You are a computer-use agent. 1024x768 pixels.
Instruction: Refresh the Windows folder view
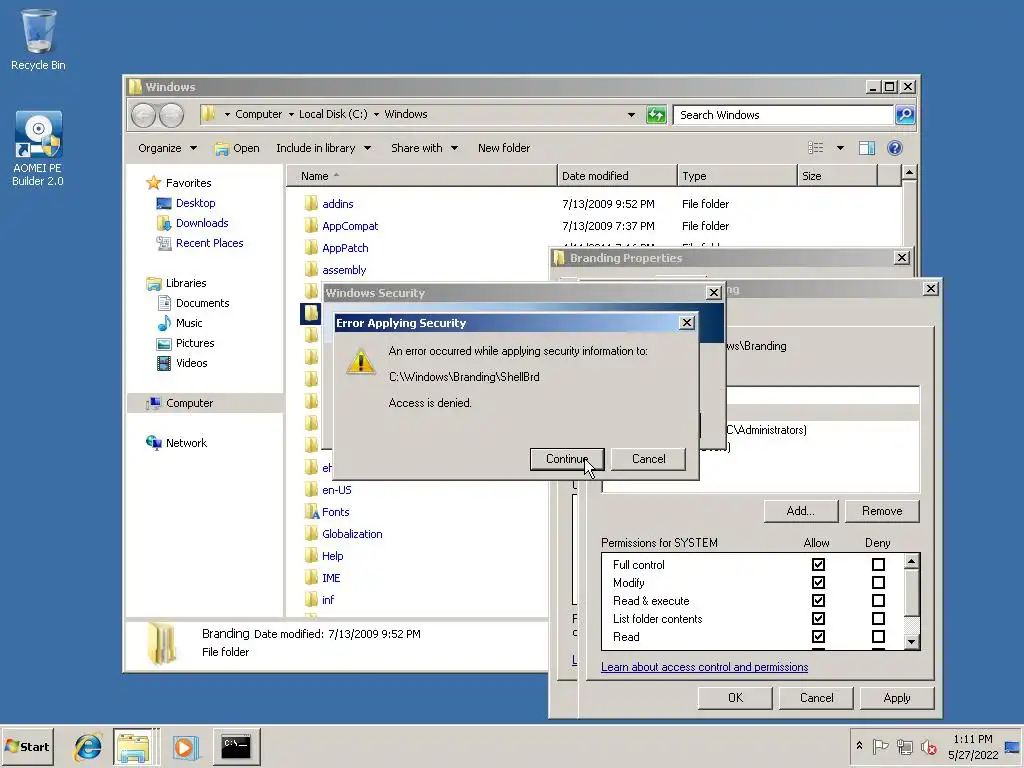(x=656, y=115)
